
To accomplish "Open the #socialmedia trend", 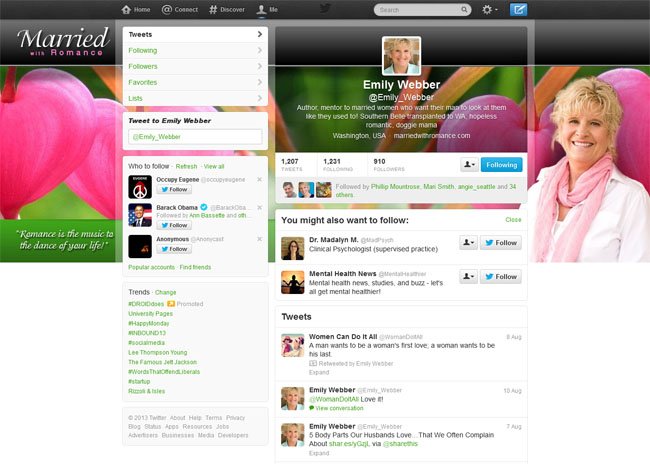I will point(146,343).
